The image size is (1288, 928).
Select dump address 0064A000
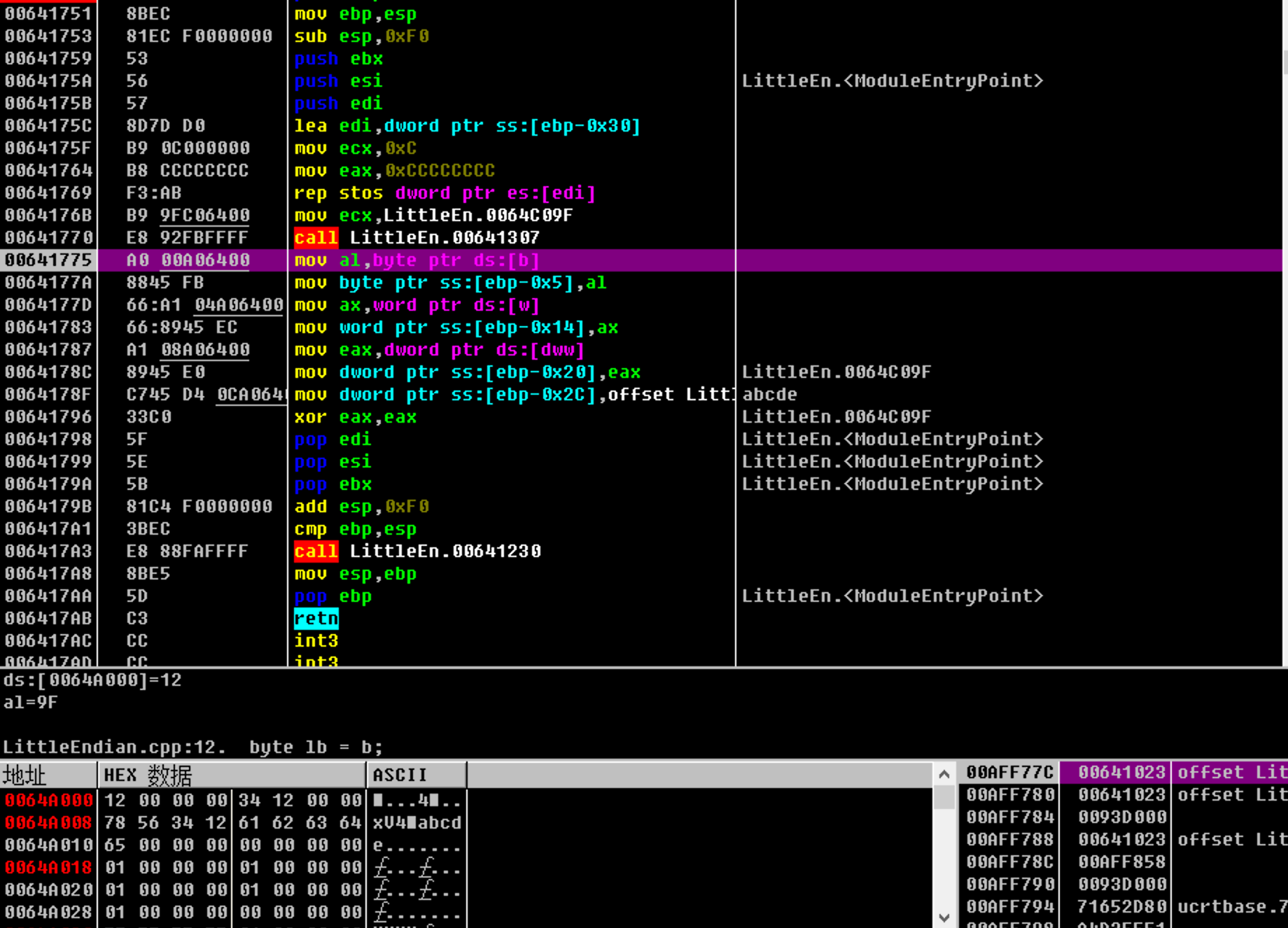tap(49, 801)
